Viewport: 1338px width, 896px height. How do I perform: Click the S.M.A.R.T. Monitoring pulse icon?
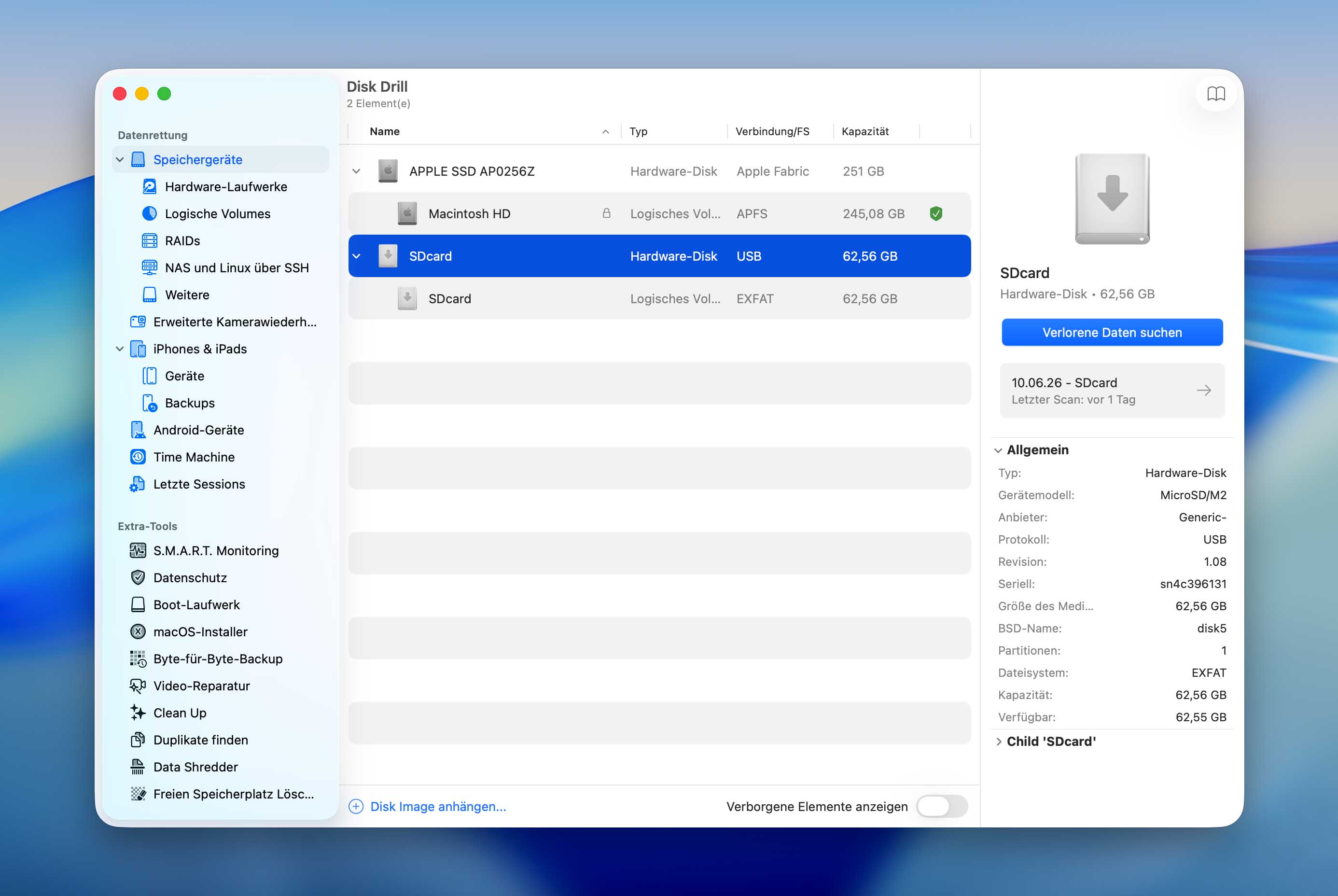[138, 550]
